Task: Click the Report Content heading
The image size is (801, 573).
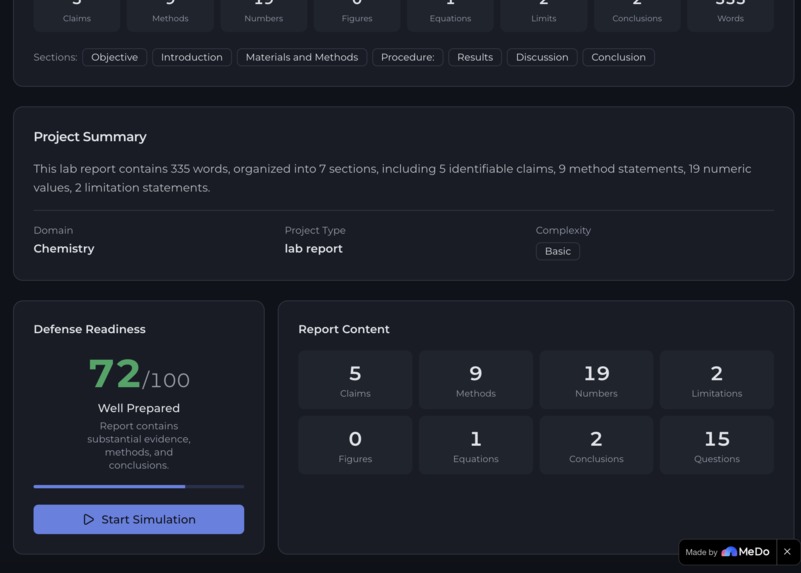Action: 344,329
